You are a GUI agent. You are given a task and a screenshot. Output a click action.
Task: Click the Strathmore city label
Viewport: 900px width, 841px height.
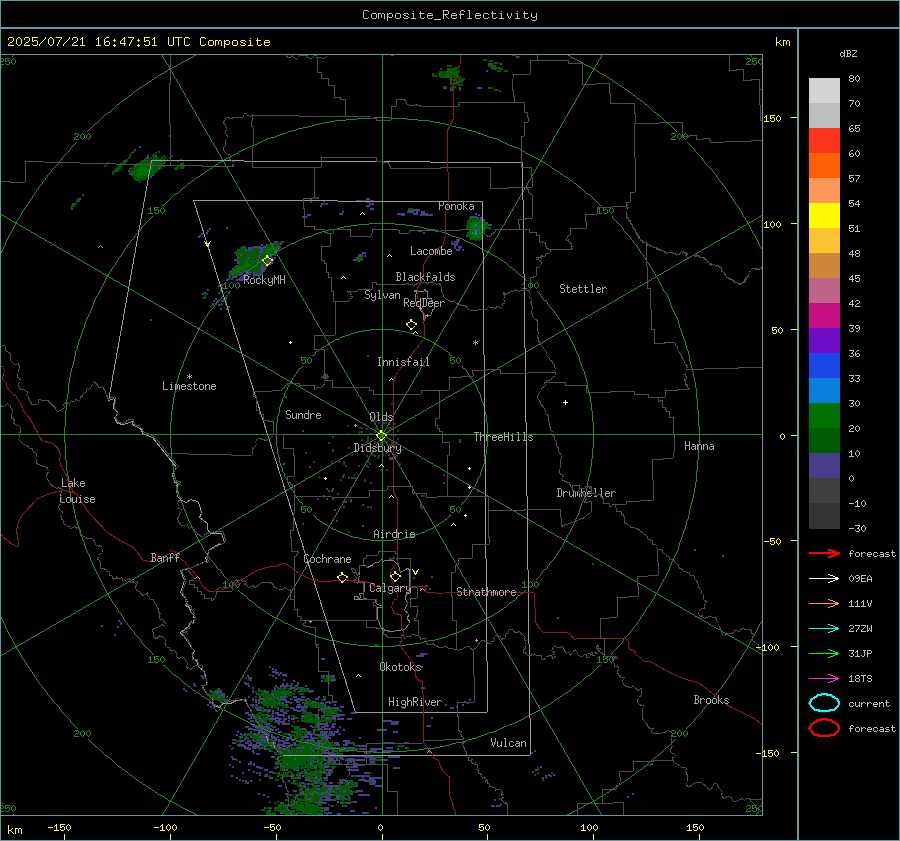486,592
